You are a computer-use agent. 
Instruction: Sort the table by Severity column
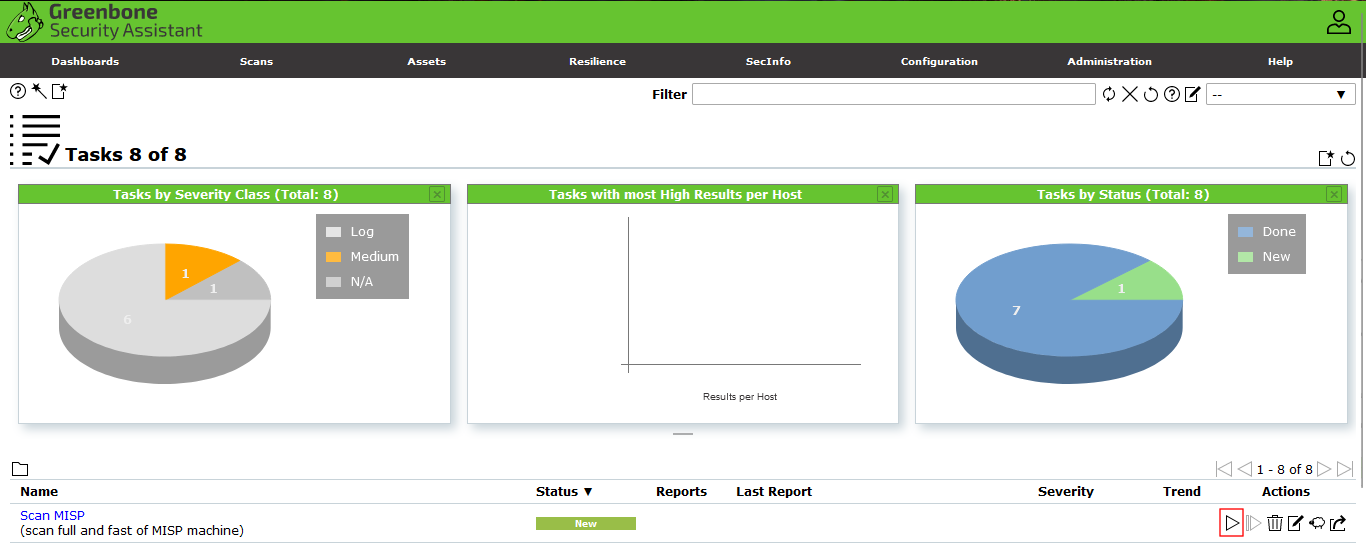tap(1065, 491)
